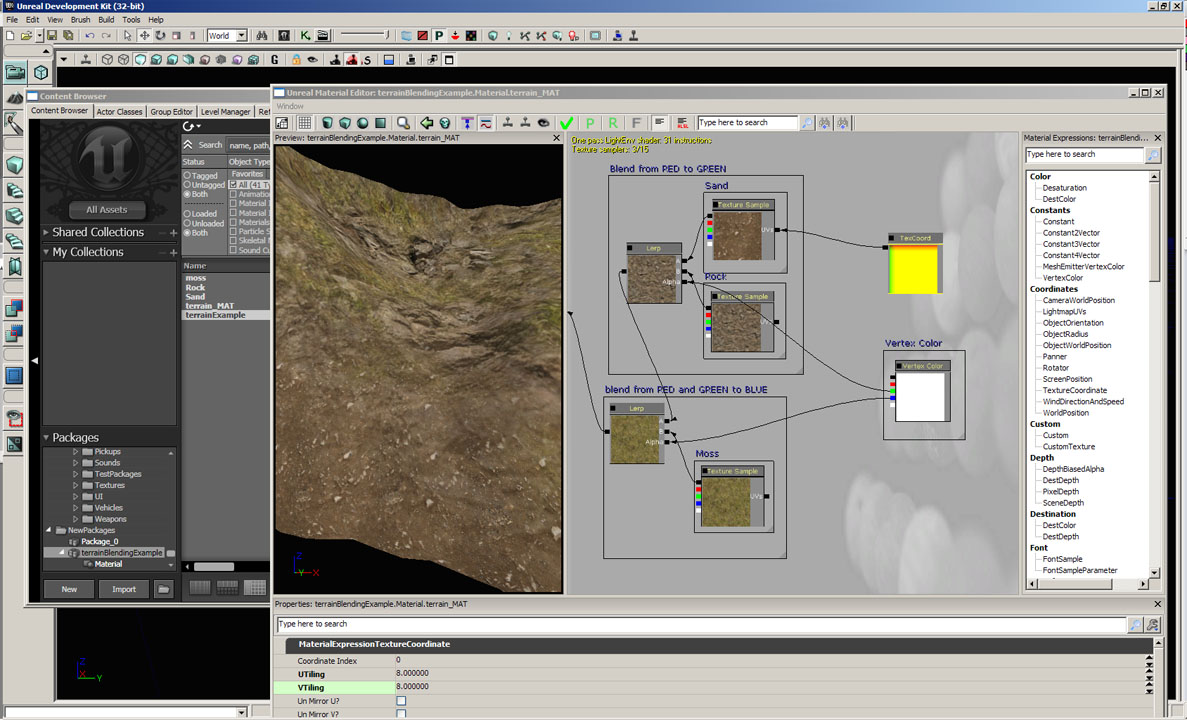1187x720 pixels.
Task: Select the sphere preview primitive icon
Action: coord(362,123)
